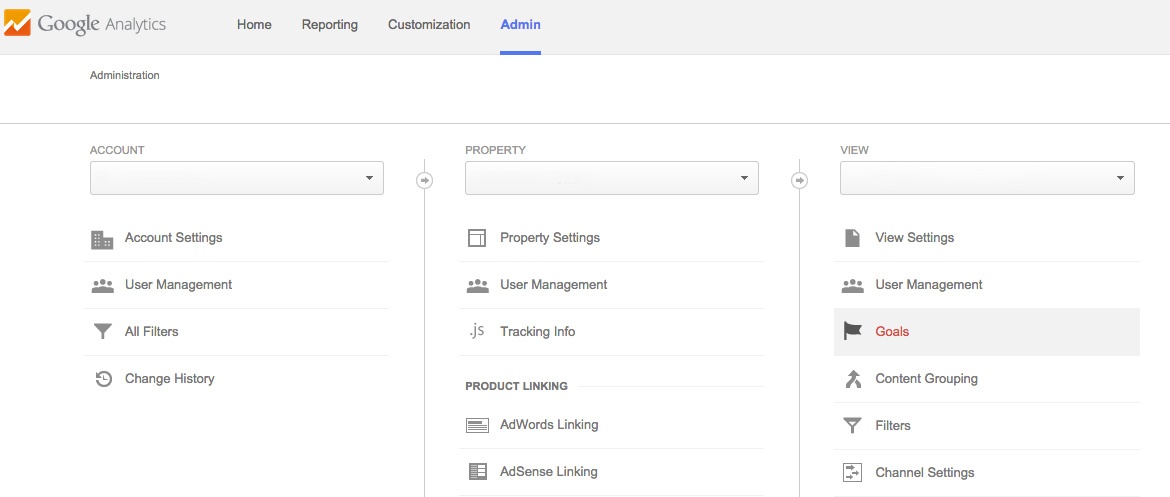Screen dimensions: 1170x497
Task: Click the Account Settings building icon
Action: pos(102,239)
